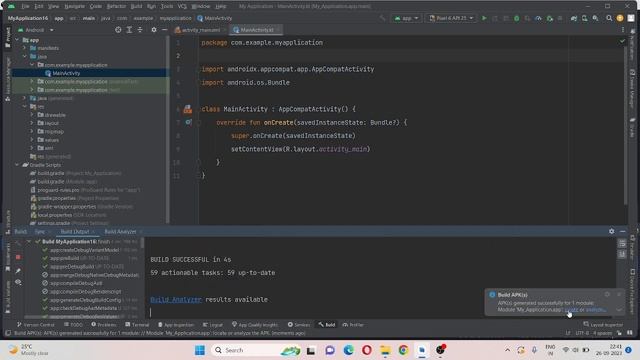Select the local.properties file
Screen dimensions: 640x360
[x=55, y=215]
